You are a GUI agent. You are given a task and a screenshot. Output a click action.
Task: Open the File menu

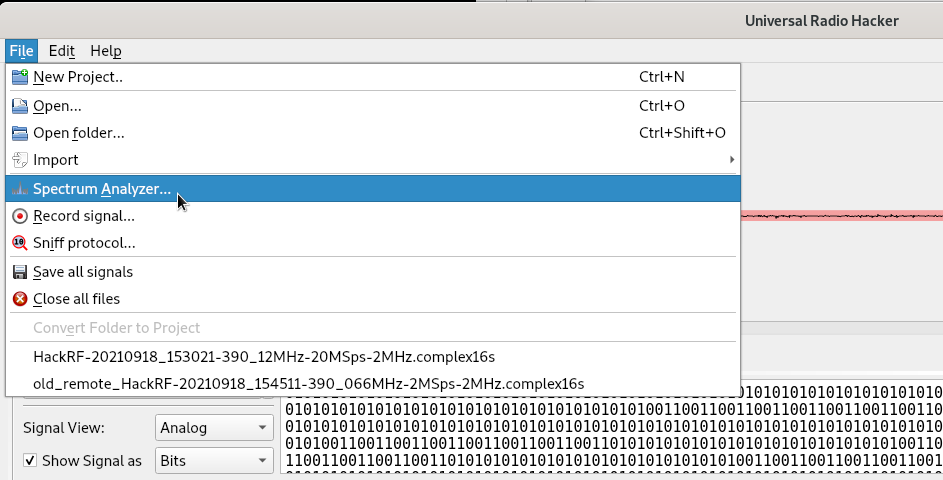click(x=21, y=51)
